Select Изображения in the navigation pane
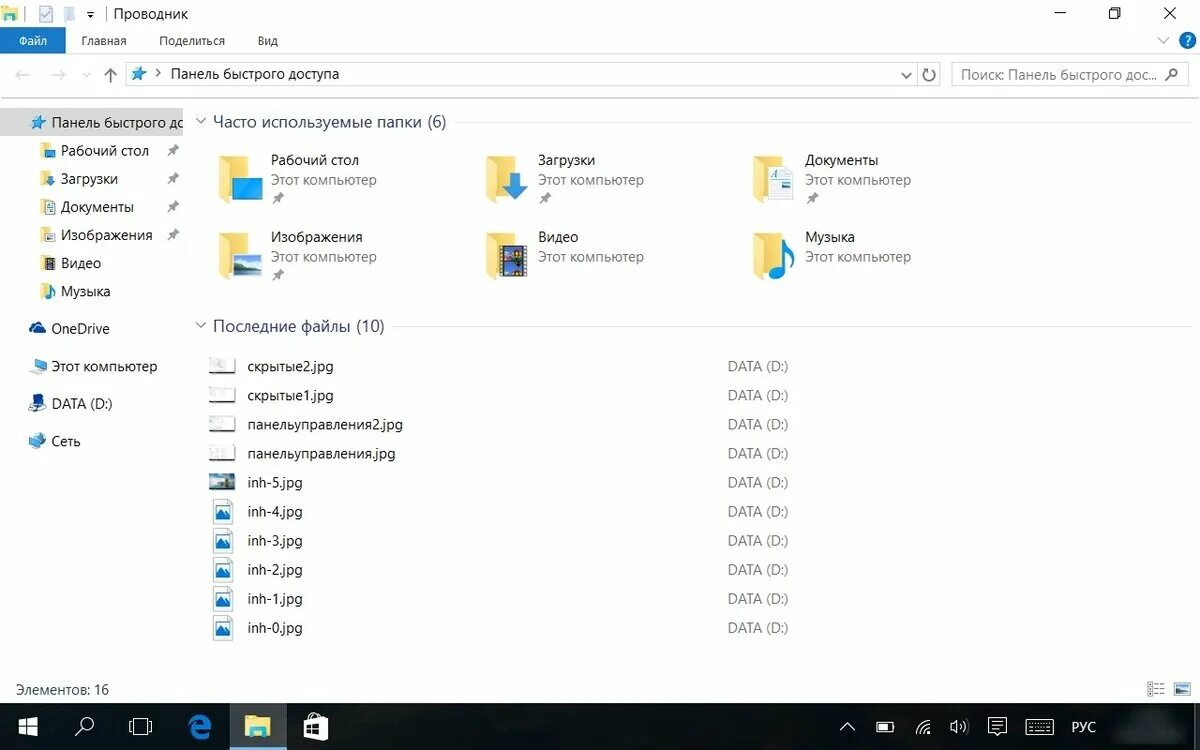The height and width of the screenshot is (750, 1200). pos(106,235)
